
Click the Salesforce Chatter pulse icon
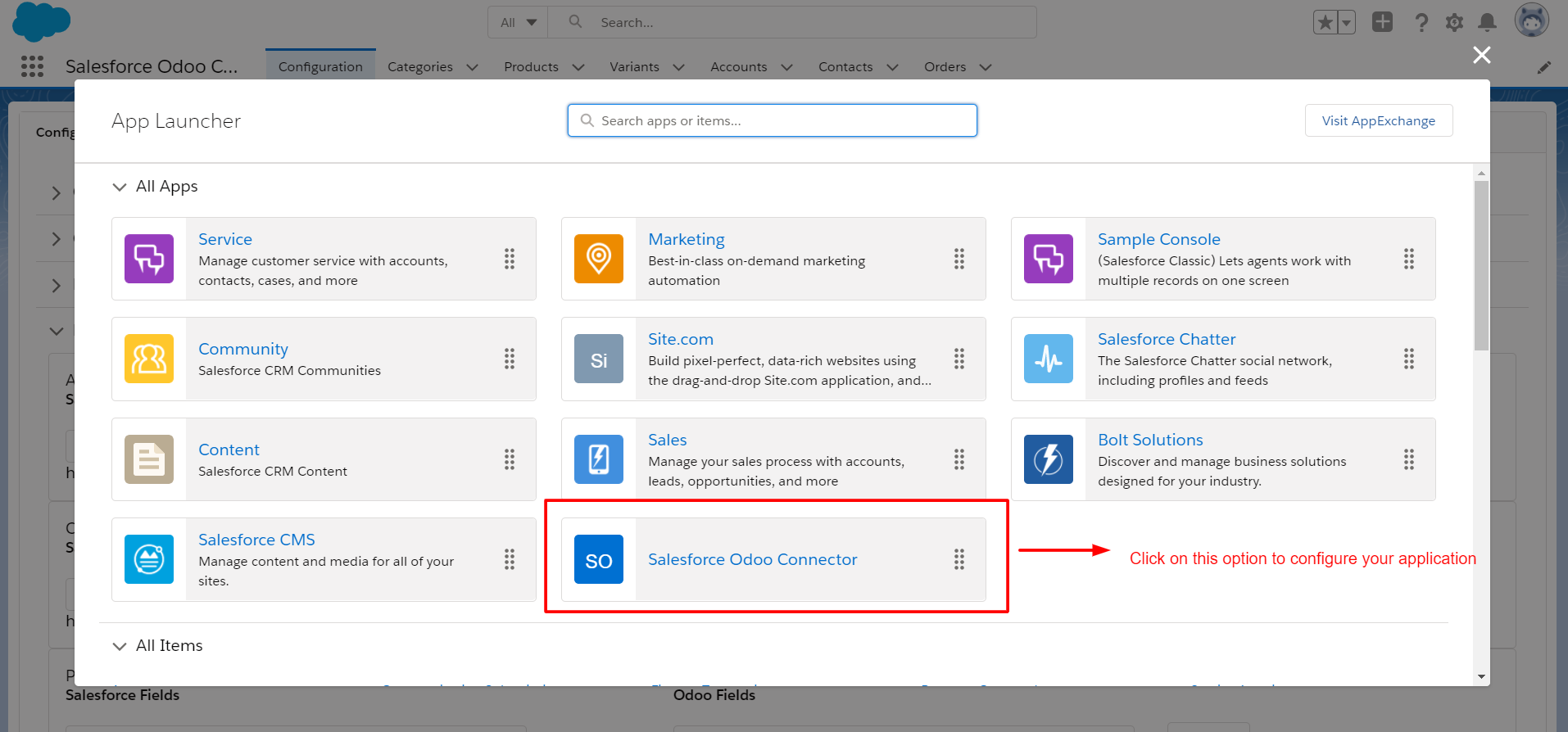click(1048, 359)
